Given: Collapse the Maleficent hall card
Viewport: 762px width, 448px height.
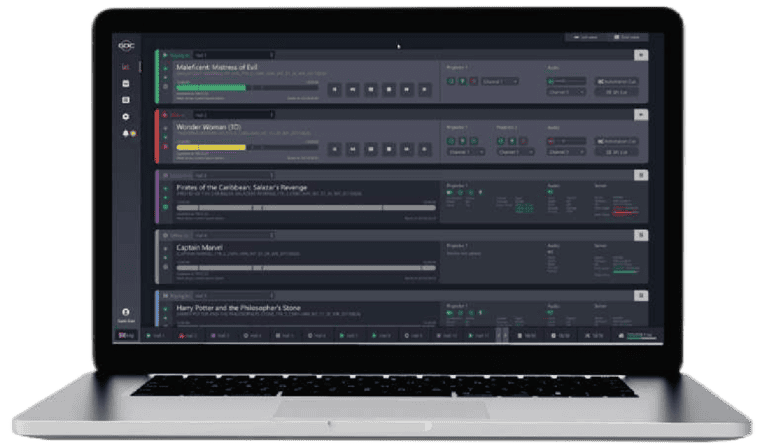Looking at the screenshot, I should [x=641, y=55].
